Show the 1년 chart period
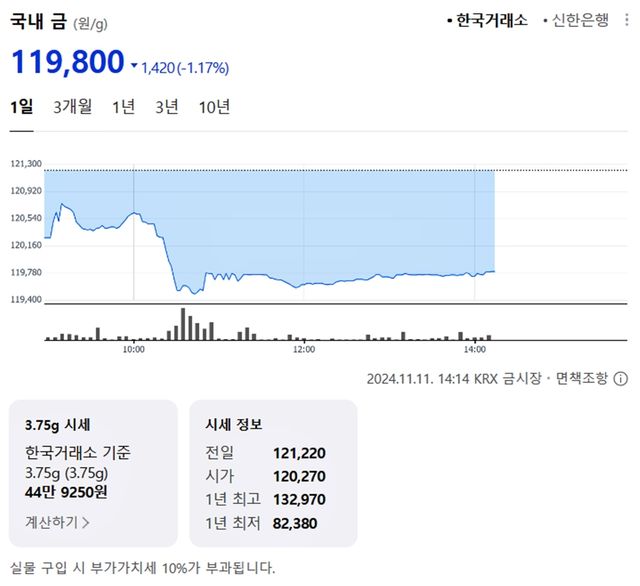 [124, 107]
